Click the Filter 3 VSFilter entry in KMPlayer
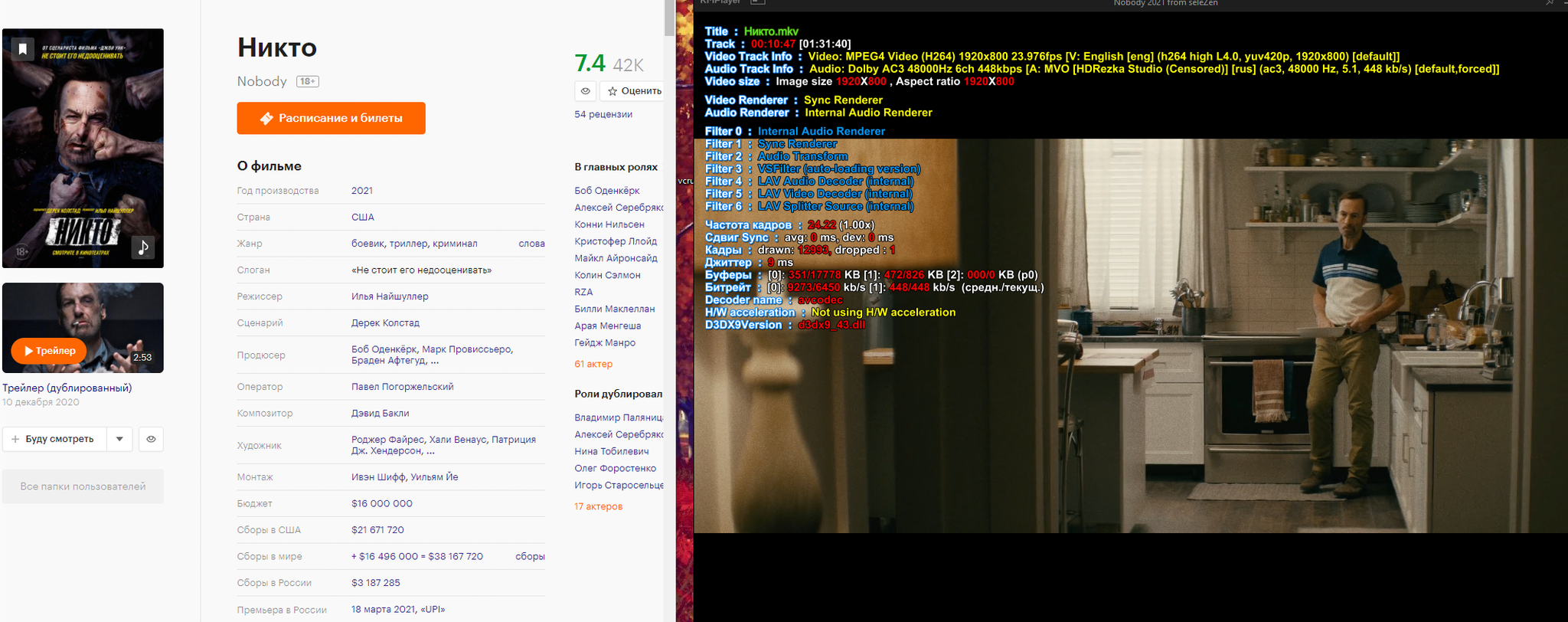Screen dimensions: 1568x622 [813, 169]
